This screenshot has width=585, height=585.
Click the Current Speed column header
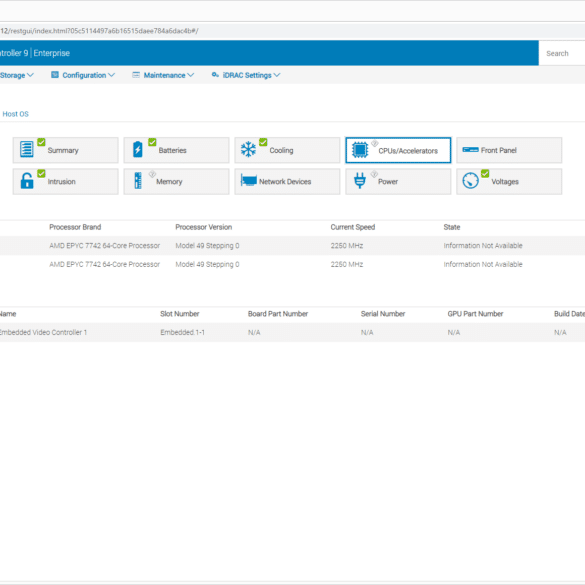[x=353, y=227]
